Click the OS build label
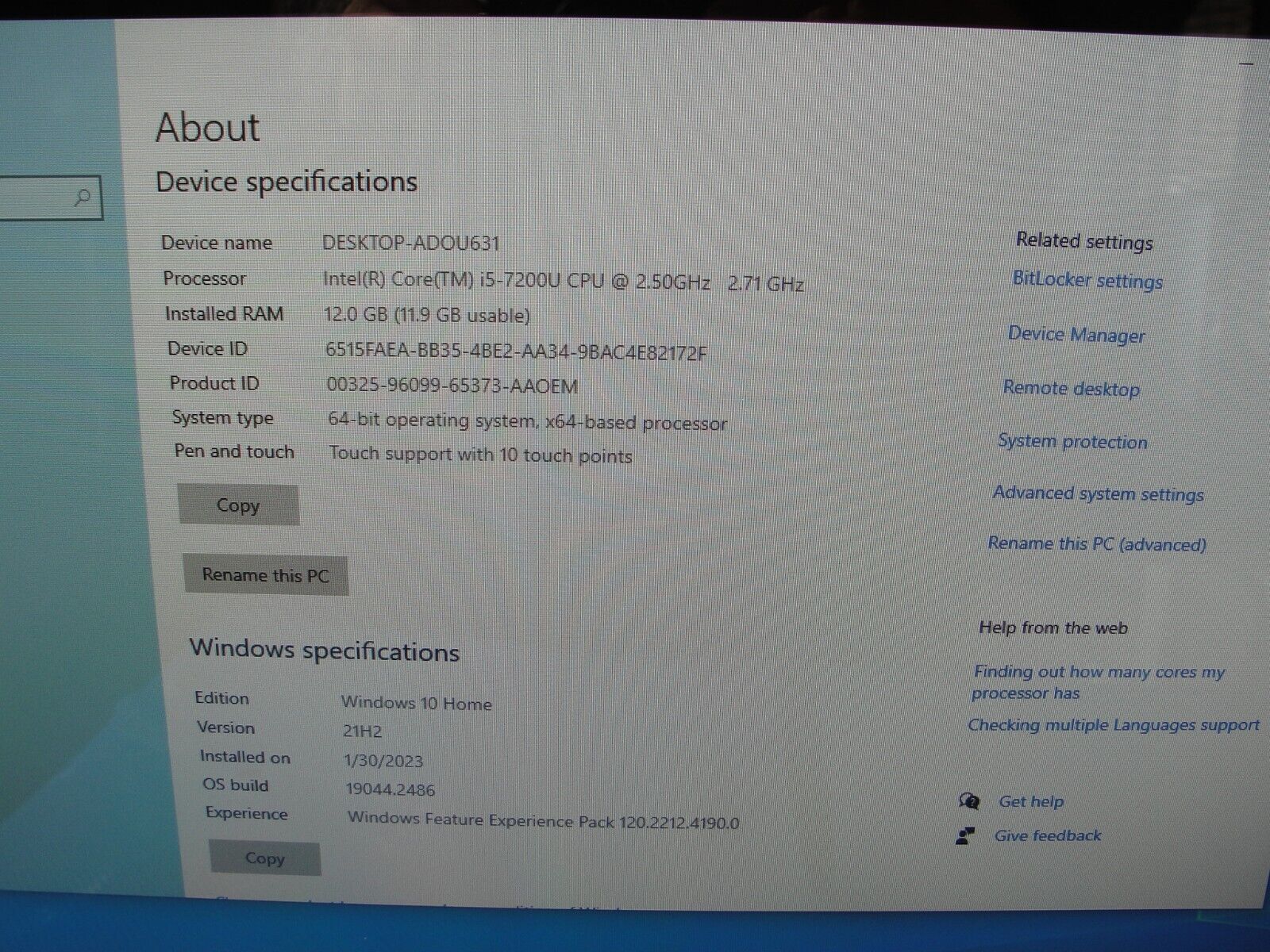This screenshot has height=952, width=1270. click(236, 785)
